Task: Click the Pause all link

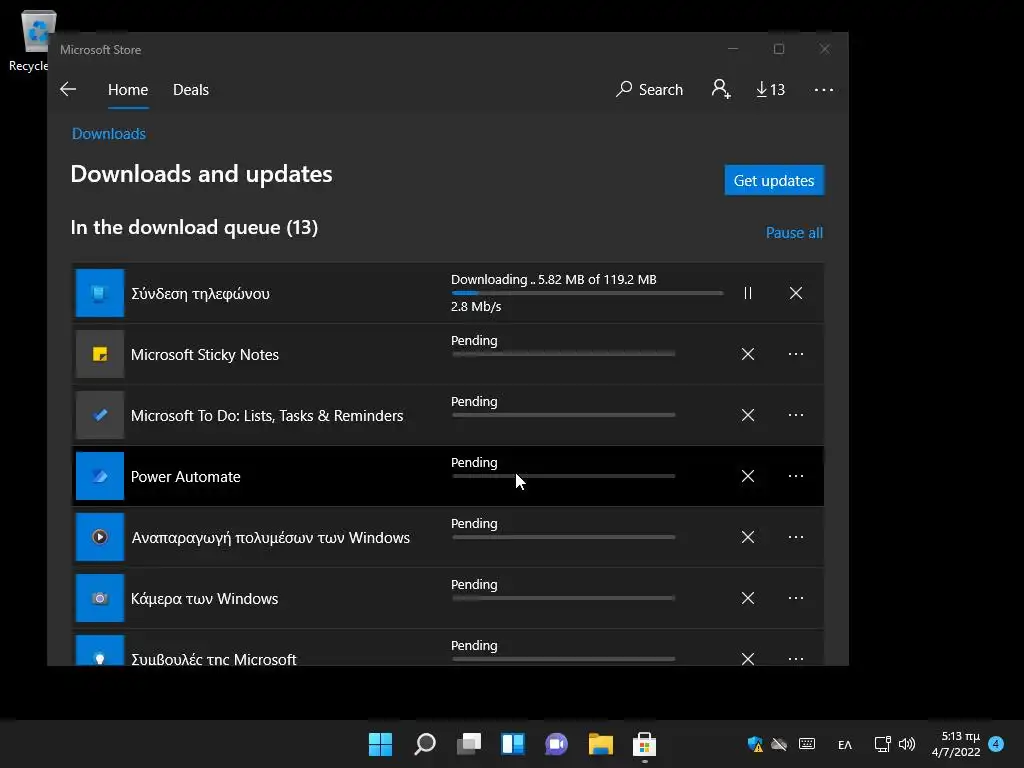Action: pos(794,232)
